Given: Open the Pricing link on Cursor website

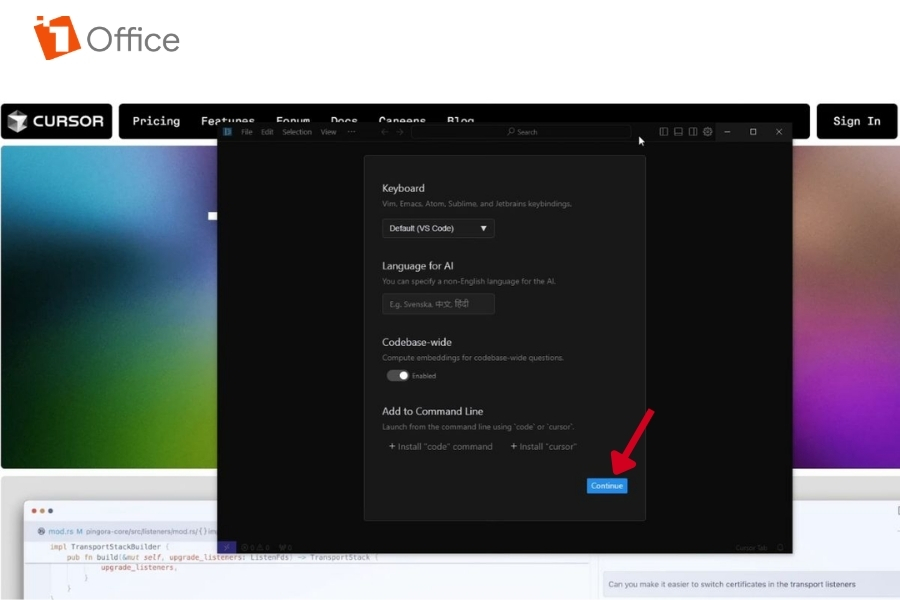Looking at the screenshot, I should 156,121.
